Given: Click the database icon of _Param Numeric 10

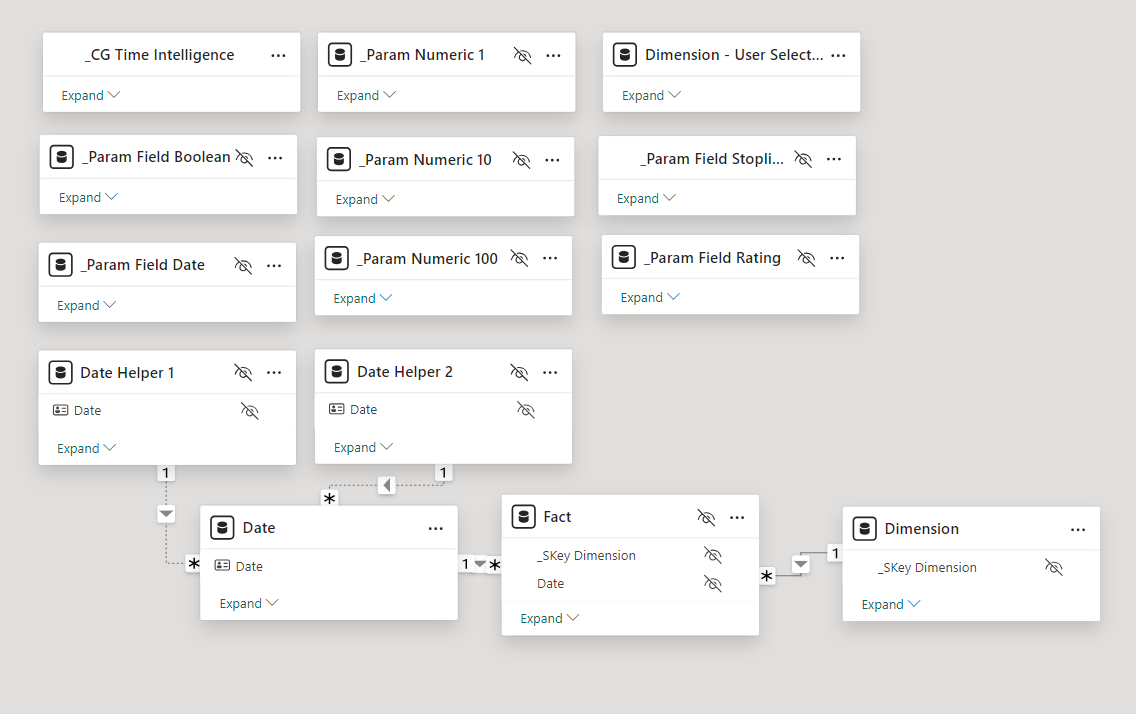Looking at the screenshot, I should pyautogui.click(x=338, y=159).
